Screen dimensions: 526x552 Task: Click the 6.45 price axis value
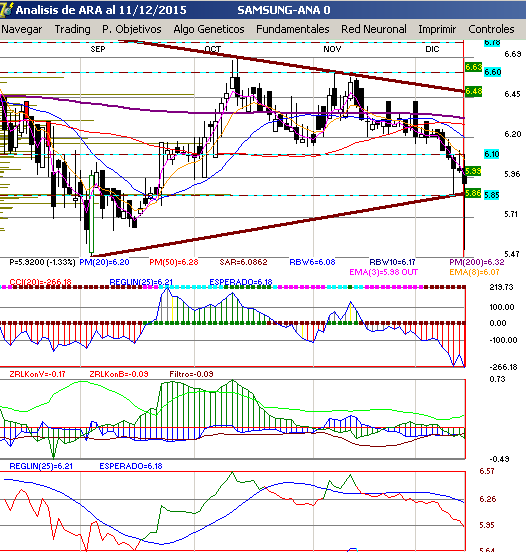513,94
